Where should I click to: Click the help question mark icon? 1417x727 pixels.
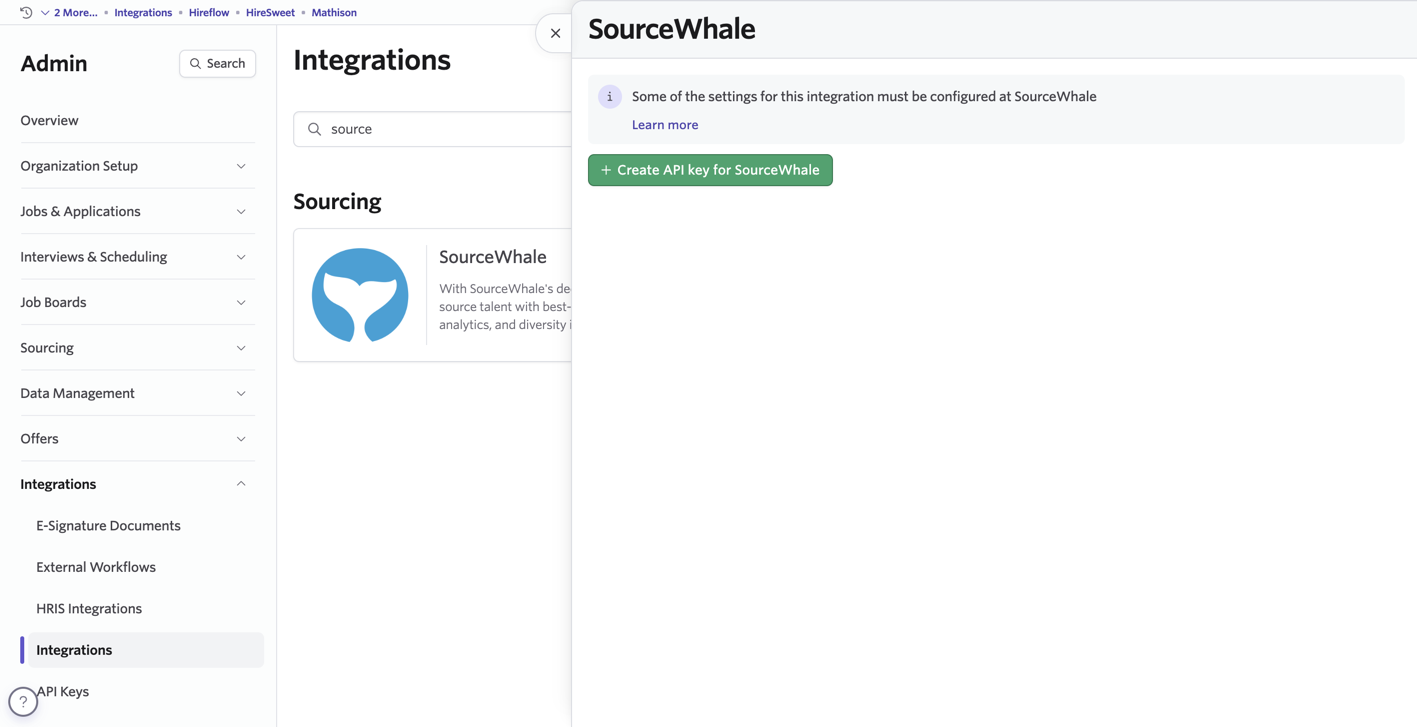click(x=23, y=702)
